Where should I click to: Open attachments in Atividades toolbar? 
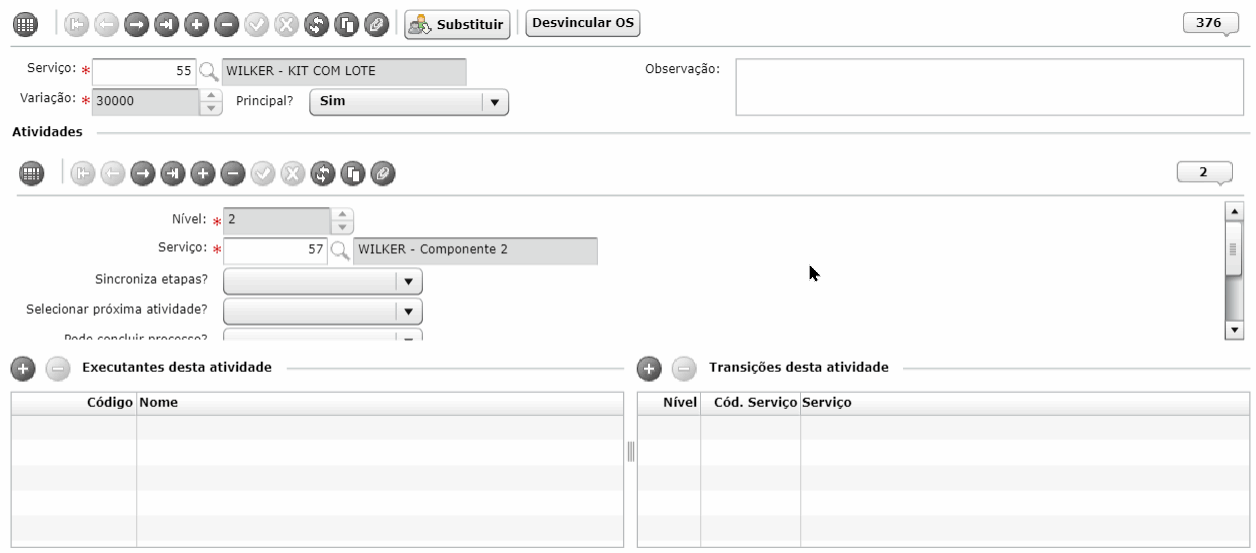click(382, 173)
